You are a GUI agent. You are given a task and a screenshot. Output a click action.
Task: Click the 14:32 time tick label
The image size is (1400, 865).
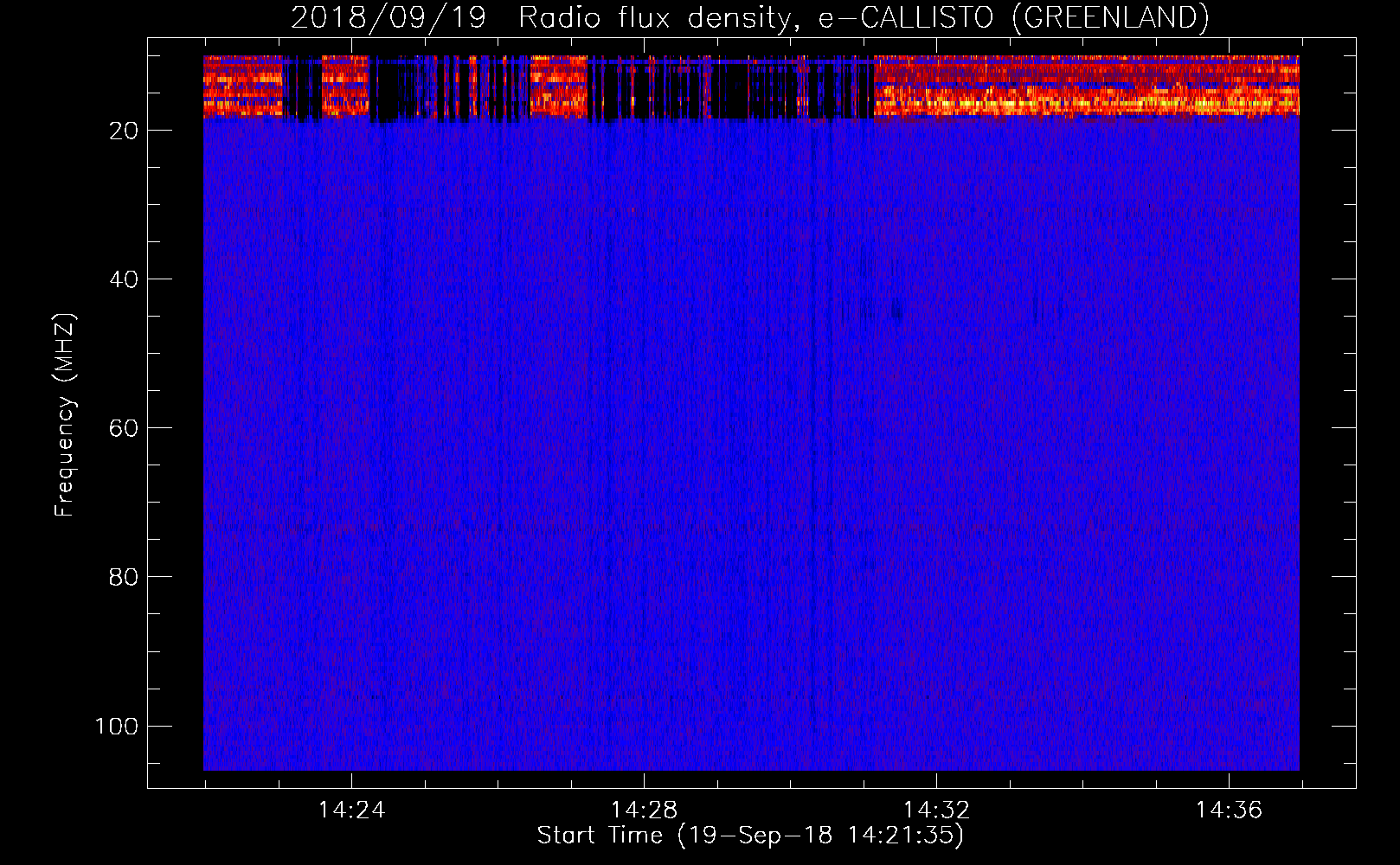pyautogui.click(x=936, y=811)
